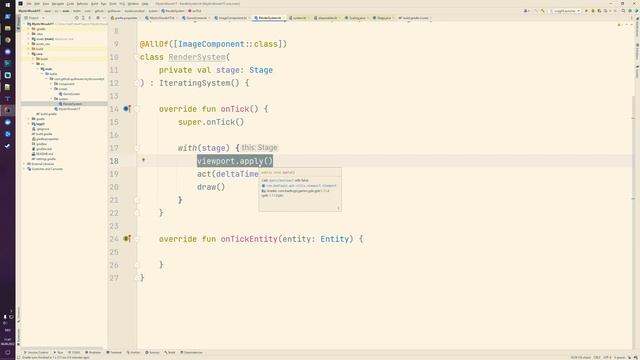The width and height of the screenshot is (640, 360).
Task: Click onTick breadcrumb in navigation bar
Action: point(195,11)
